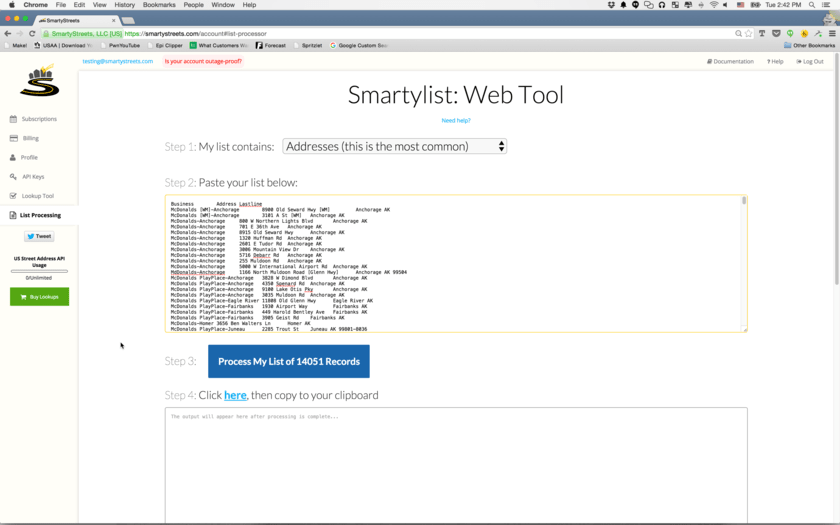This screenshot has height=525, width=840.
Task: Click the Pocket extension icon
Action: click(x=776, y=33)
